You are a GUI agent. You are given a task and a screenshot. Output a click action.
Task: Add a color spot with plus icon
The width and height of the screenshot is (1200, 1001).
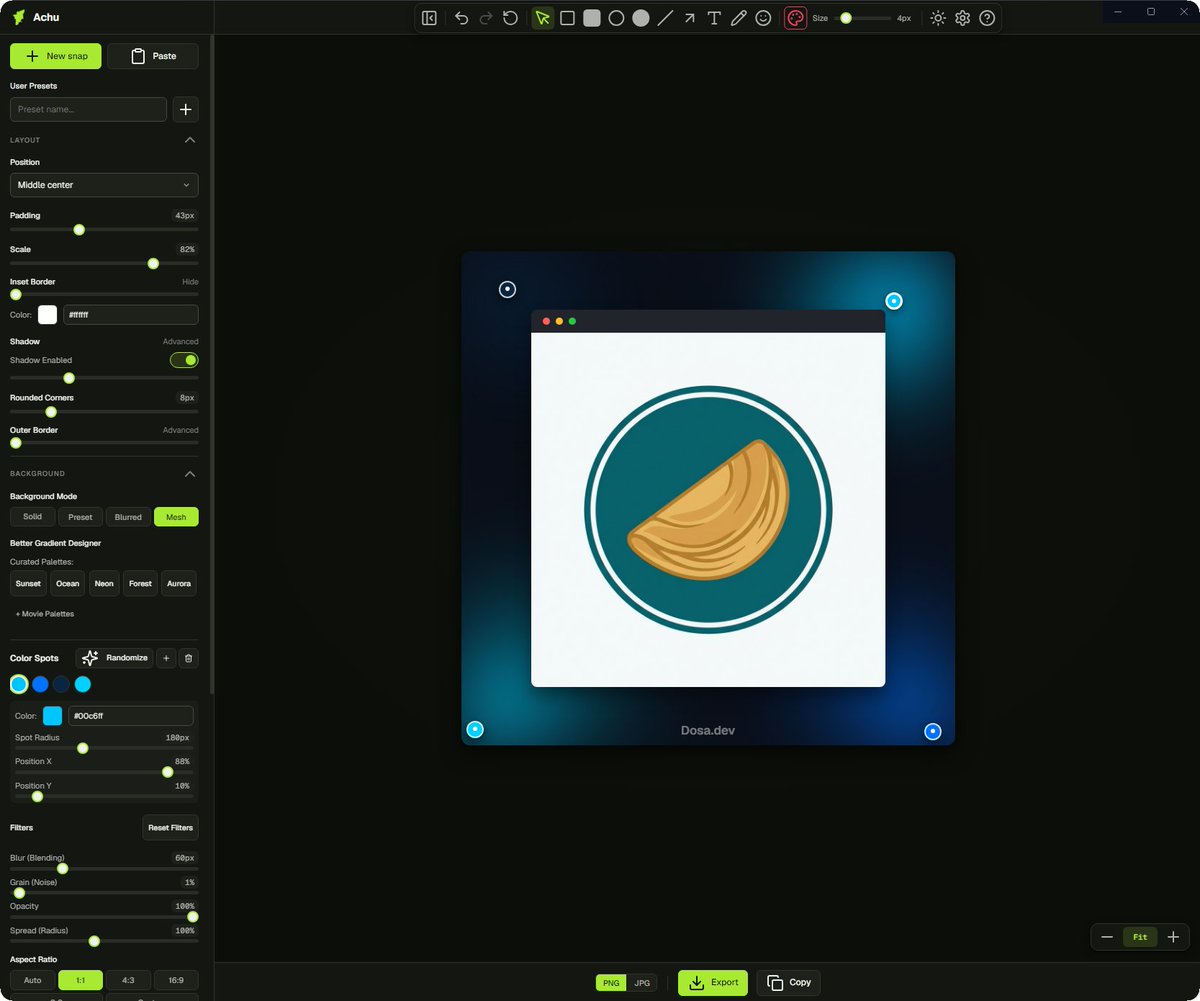coord(167,658)
